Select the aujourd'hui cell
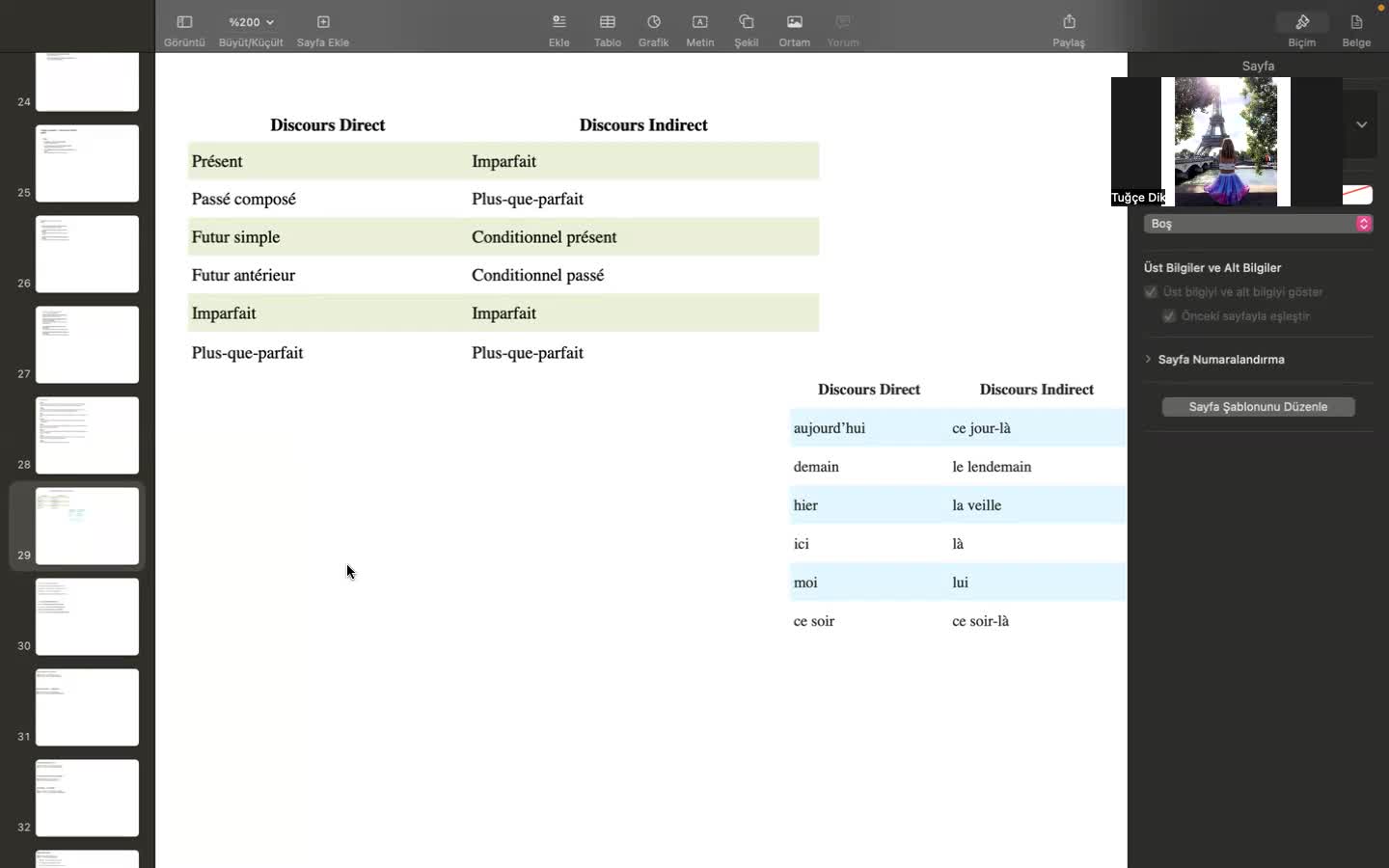The width and height of the screenshot is (1389, 868). pos(869,428)
